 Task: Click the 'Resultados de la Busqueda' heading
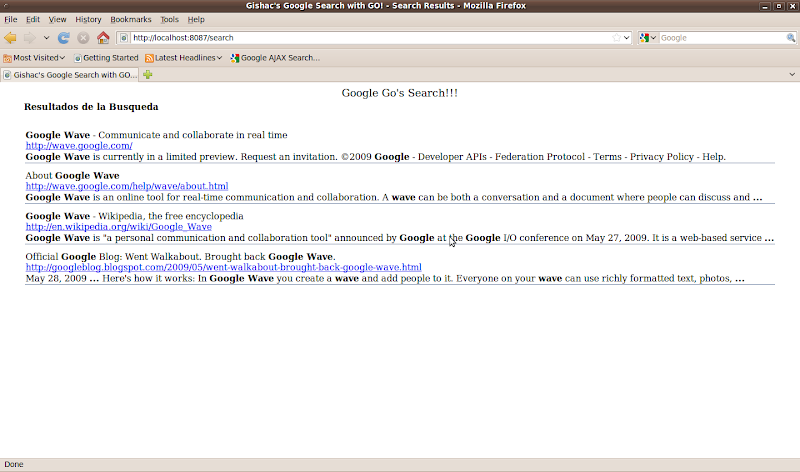pyautogui.click(x=91, y=107)
